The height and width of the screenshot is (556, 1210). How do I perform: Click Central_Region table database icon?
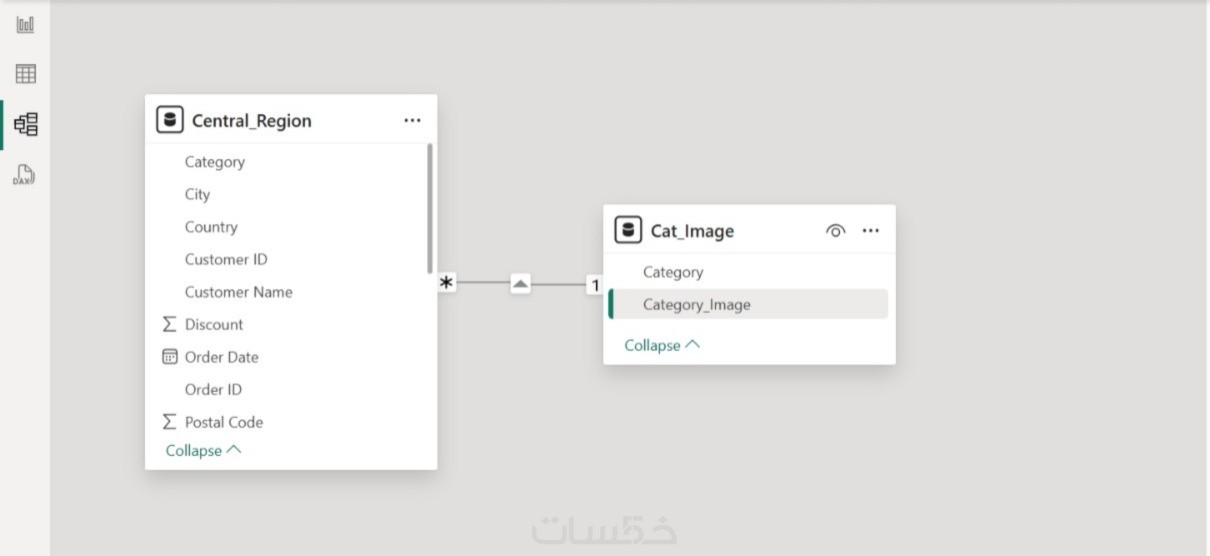click(x=170, y=120)
